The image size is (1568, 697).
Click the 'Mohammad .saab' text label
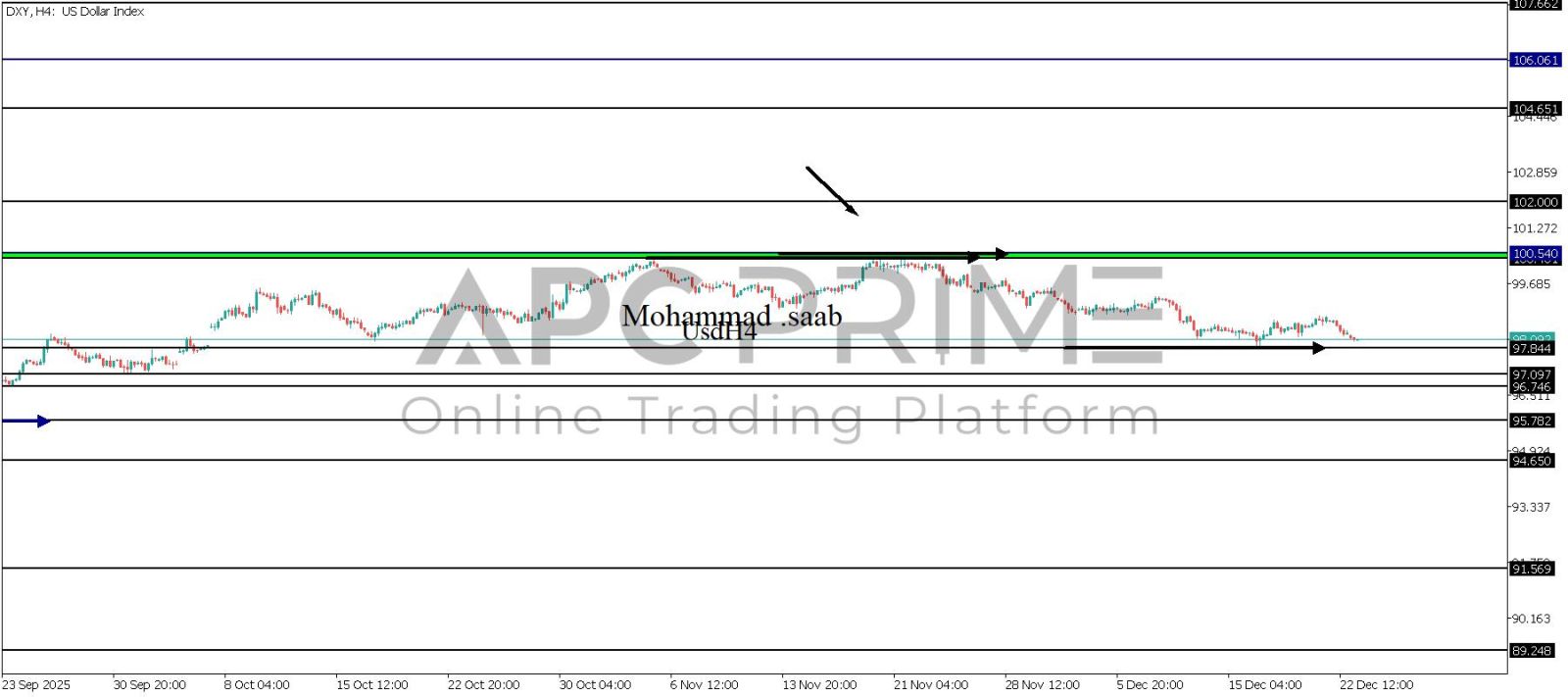pos(731,316)
